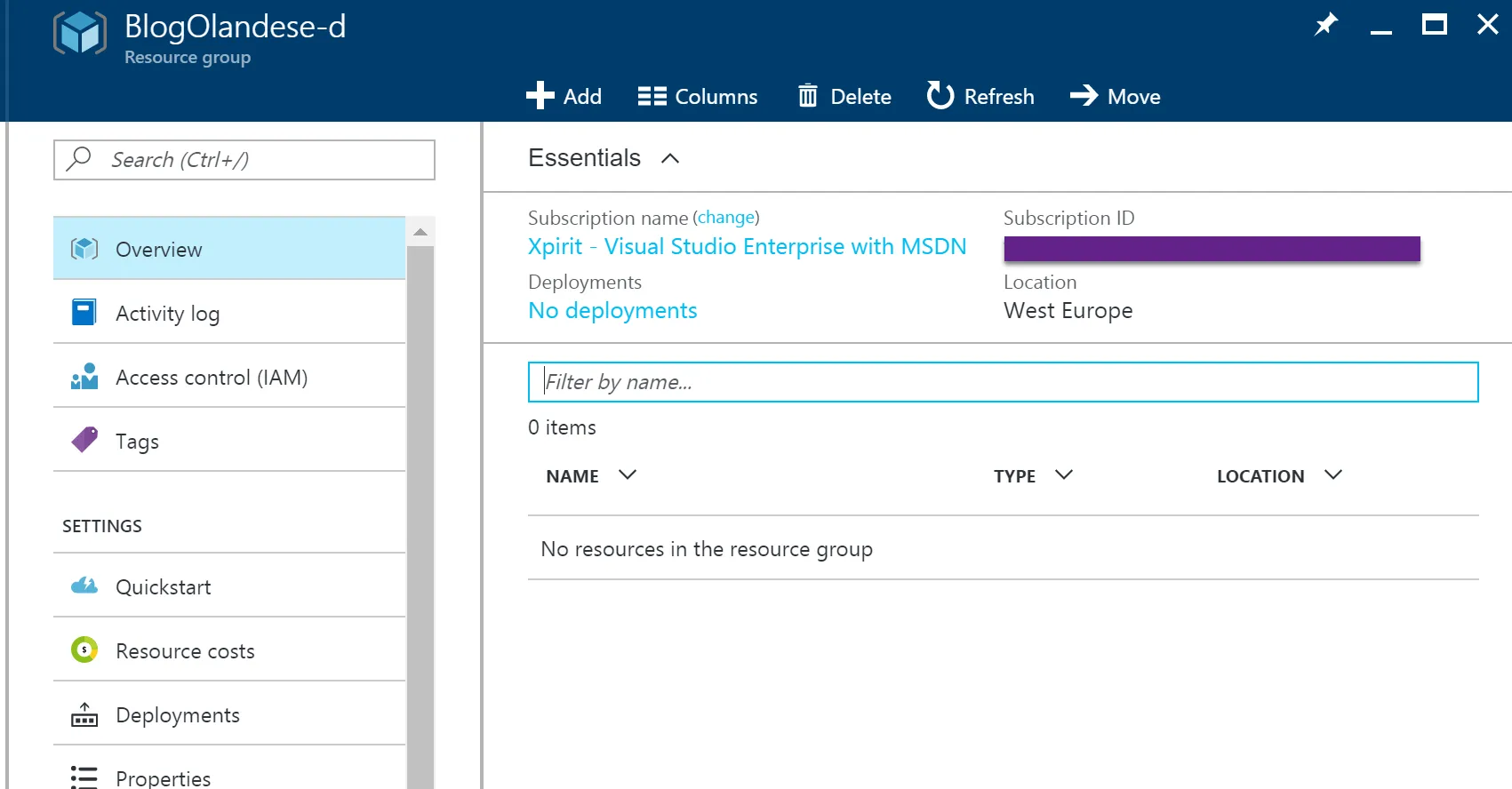Click the Deployments upload icon
This screenshot has height=789, width=1512.
[84, 714]
